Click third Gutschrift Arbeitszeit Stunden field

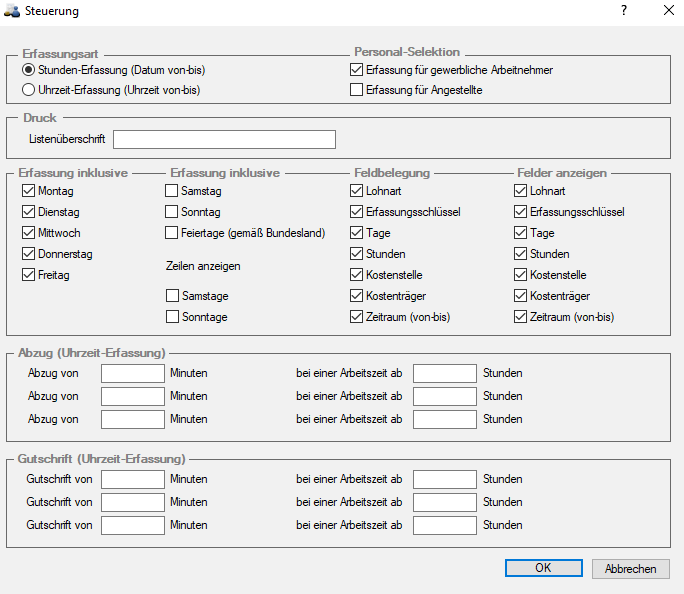pos(445,525)
